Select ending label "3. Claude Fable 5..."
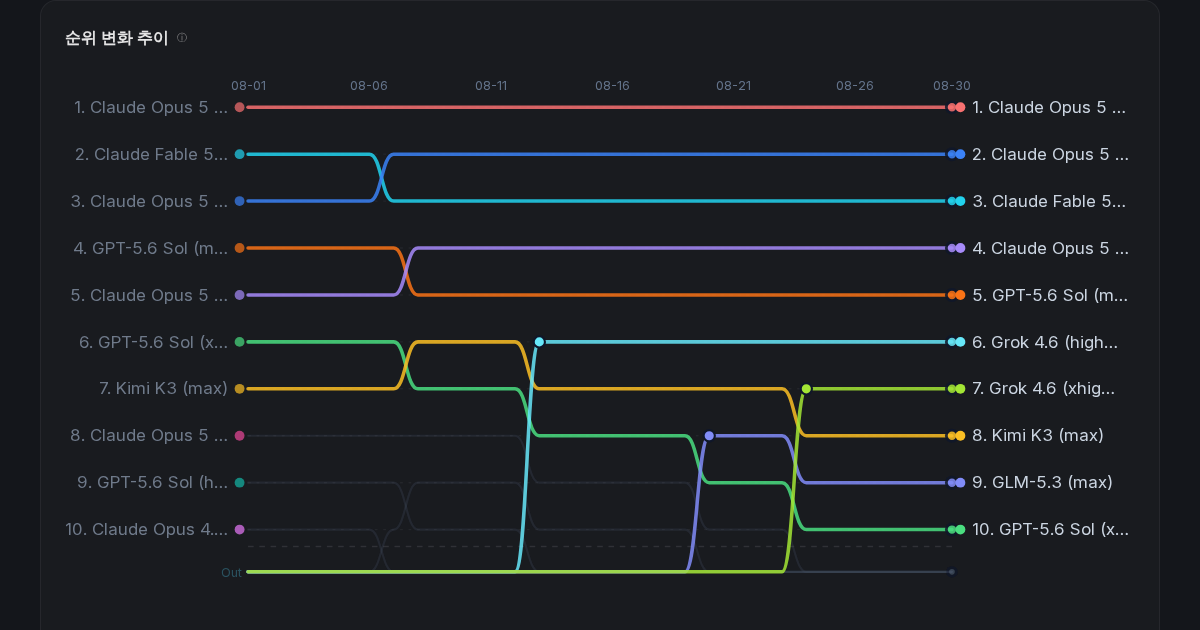 (x=1049, y=201)
